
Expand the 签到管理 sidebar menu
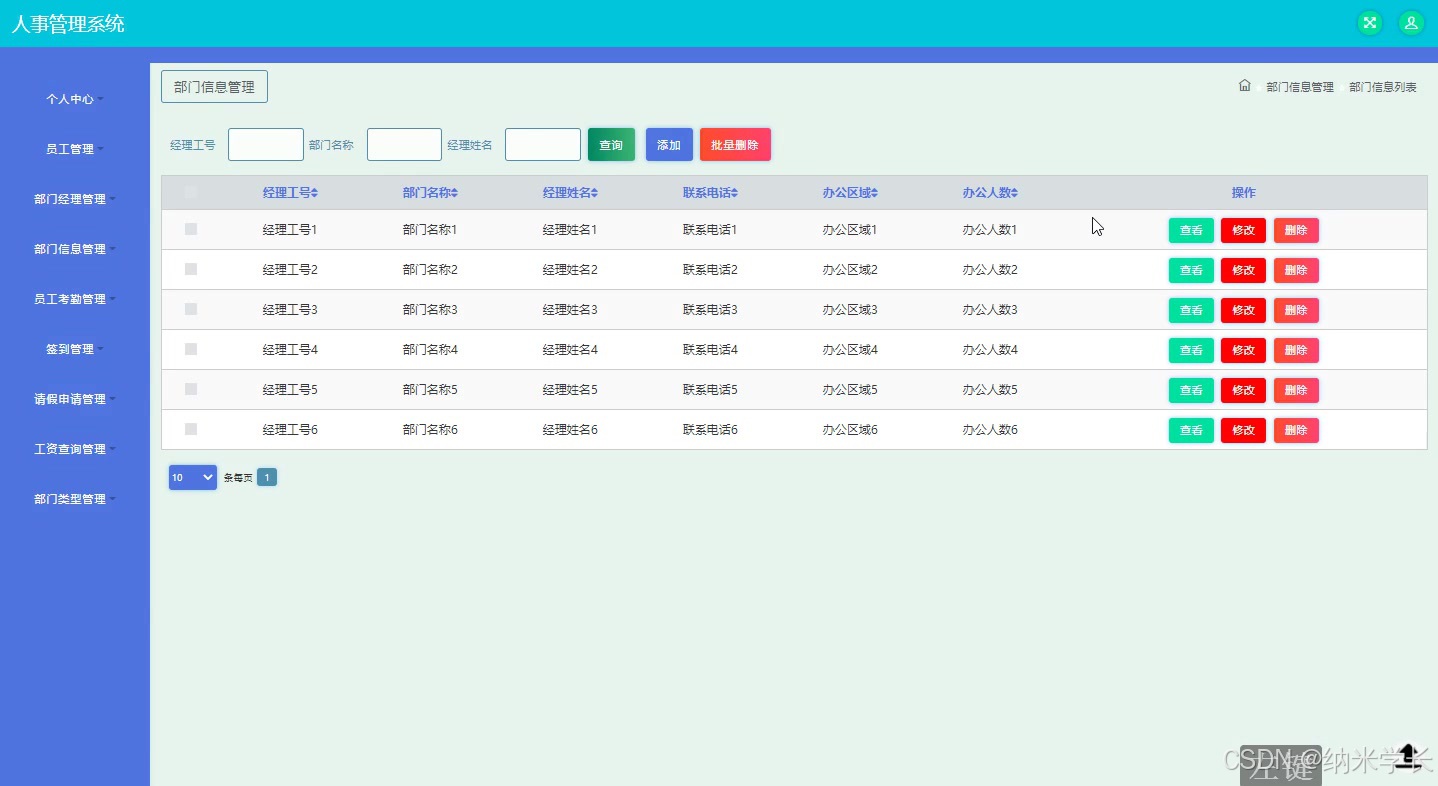pos(75,349)
